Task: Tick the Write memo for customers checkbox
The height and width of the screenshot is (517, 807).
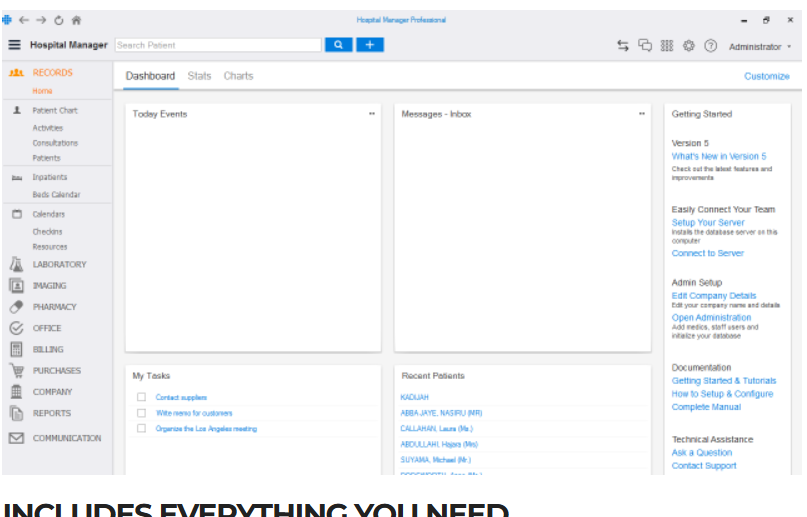Action: [x=141, y=413]
